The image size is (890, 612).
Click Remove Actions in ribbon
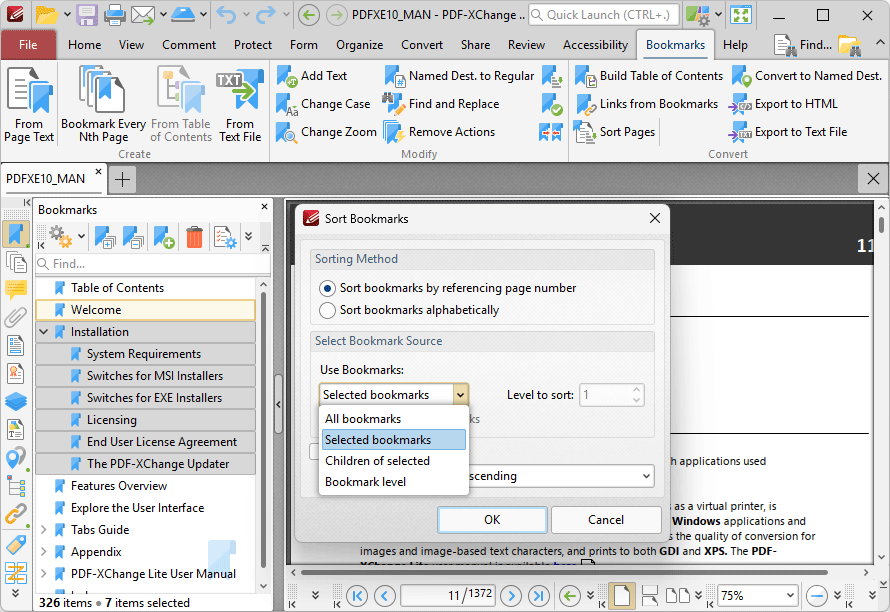(439, 132)
